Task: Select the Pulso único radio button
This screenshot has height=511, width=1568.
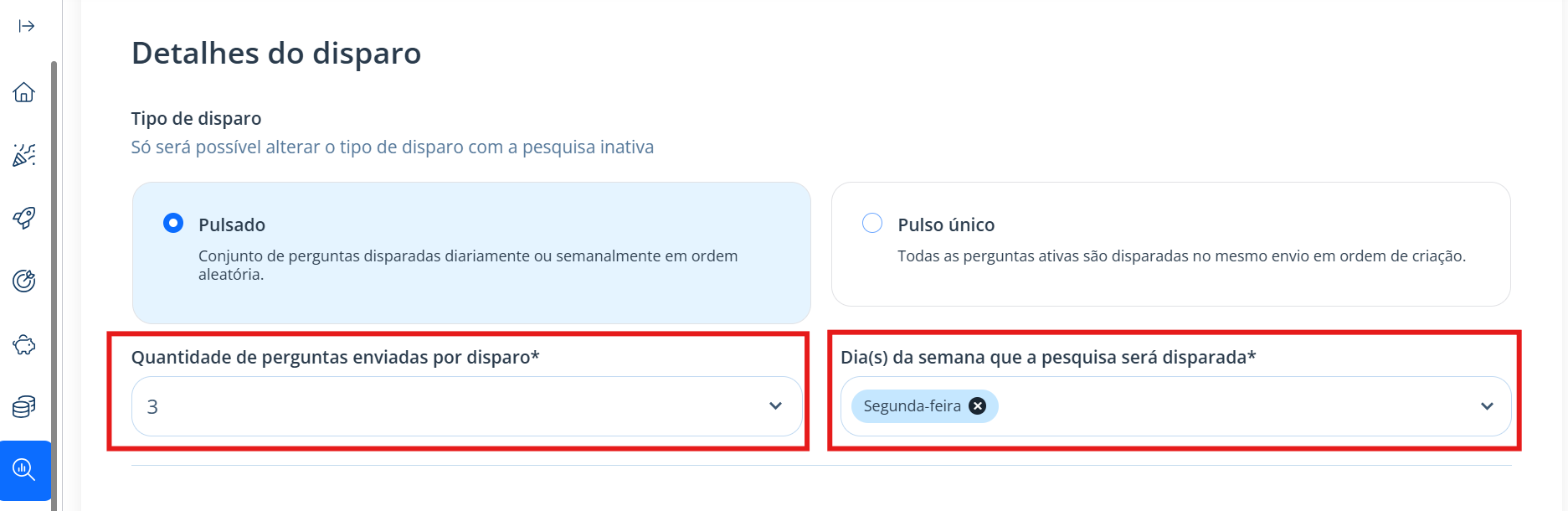Action: coord(872,223)
